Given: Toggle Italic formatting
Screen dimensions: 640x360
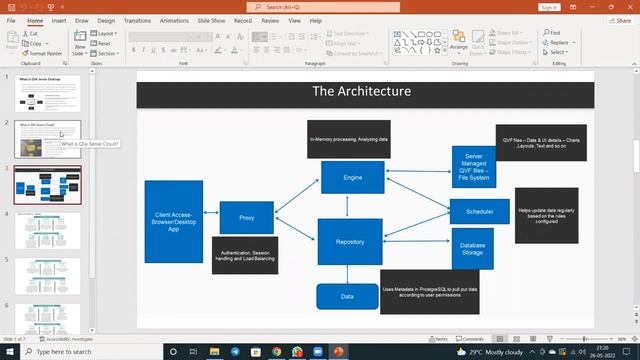Looking at the screenshot, I should click(x=143, y=50).
